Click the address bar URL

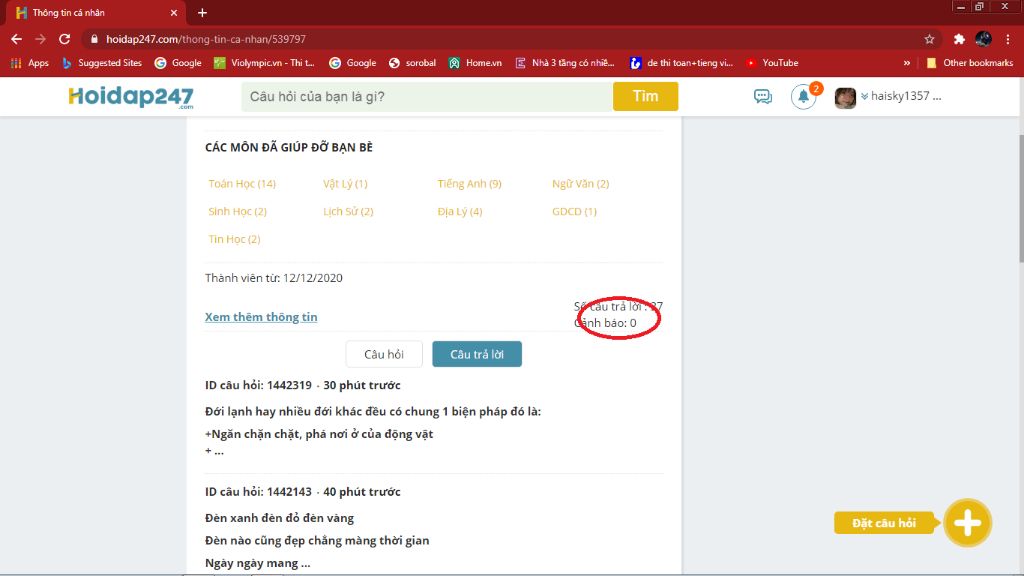tap(206, 39)
